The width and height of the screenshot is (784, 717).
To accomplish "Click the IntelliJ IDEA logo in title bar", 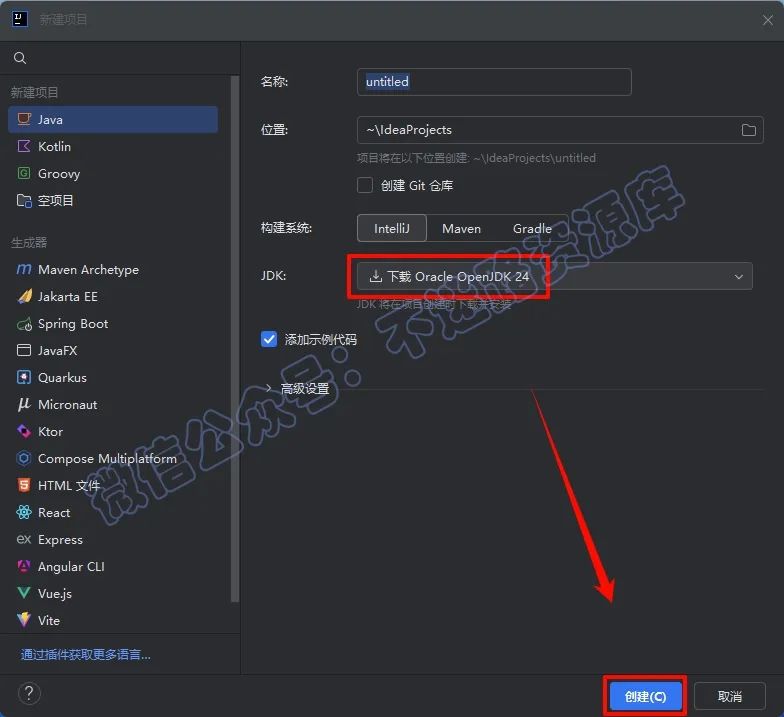I will [x=20, y=20].
